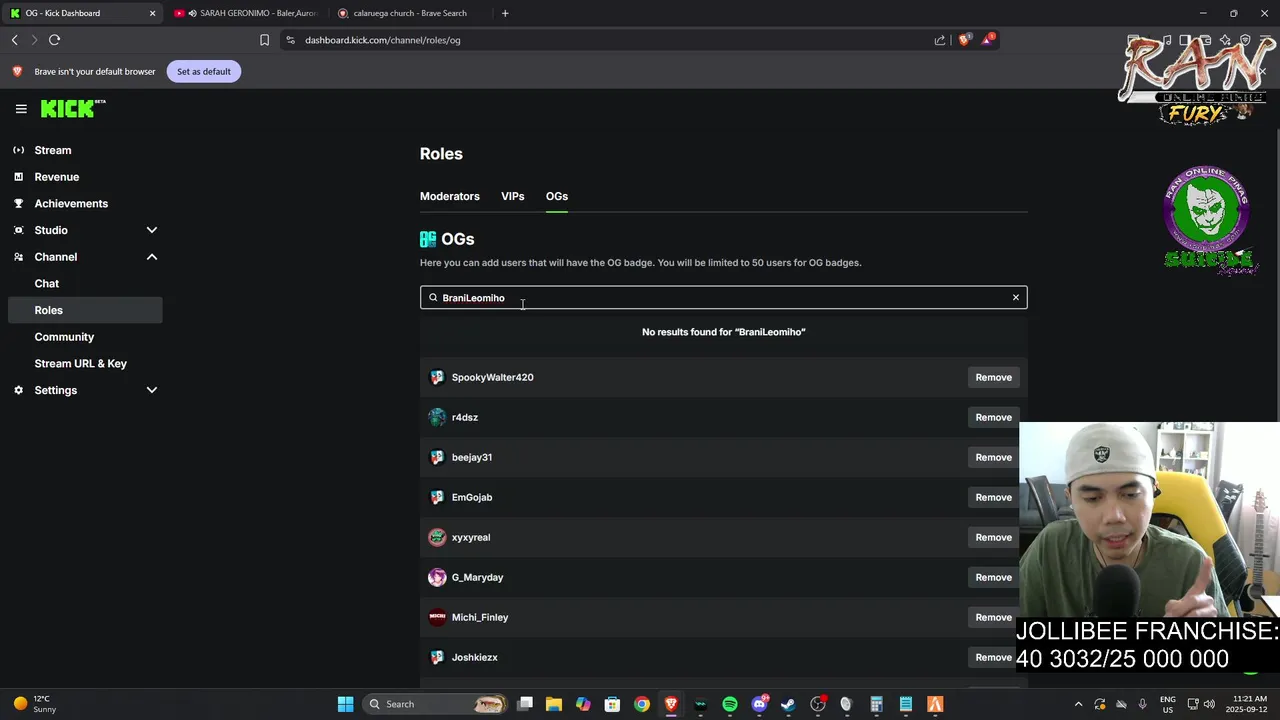The height and width of the screenshot is (720, 1280).
Task: Click r4dsz avatar
Action: [437, 417]
